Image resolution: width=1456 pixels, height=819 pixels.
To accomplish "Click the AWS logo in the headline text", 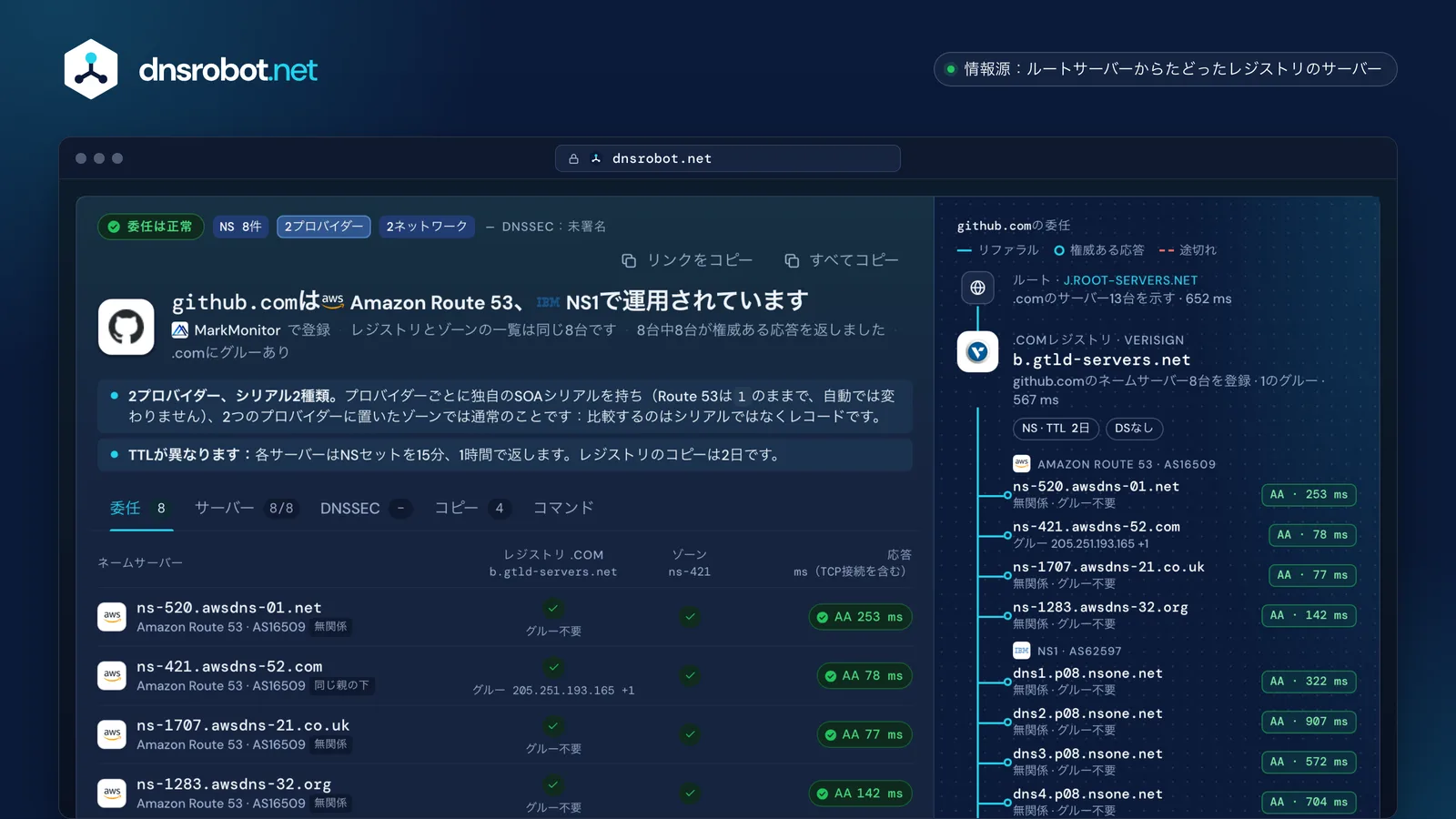I will (333, 299).
